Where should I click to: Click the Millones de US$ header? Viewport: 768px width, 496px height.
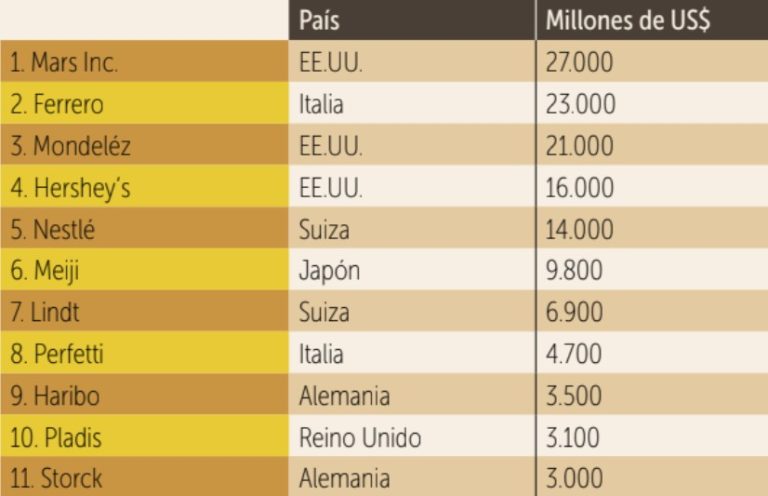click(628, 21)
